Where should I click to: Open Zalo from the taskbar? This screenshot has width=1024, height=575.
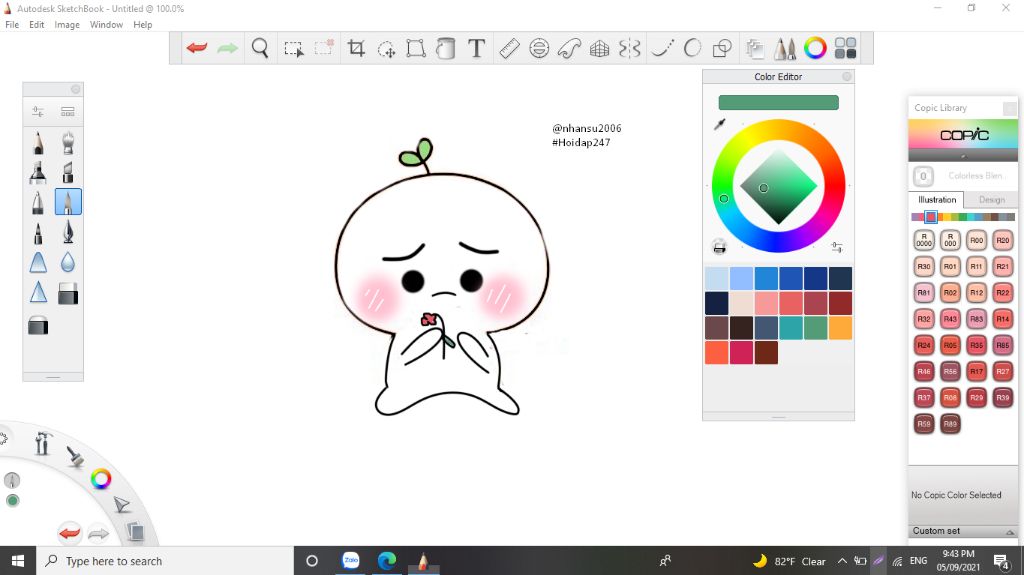tap(351, 561)
